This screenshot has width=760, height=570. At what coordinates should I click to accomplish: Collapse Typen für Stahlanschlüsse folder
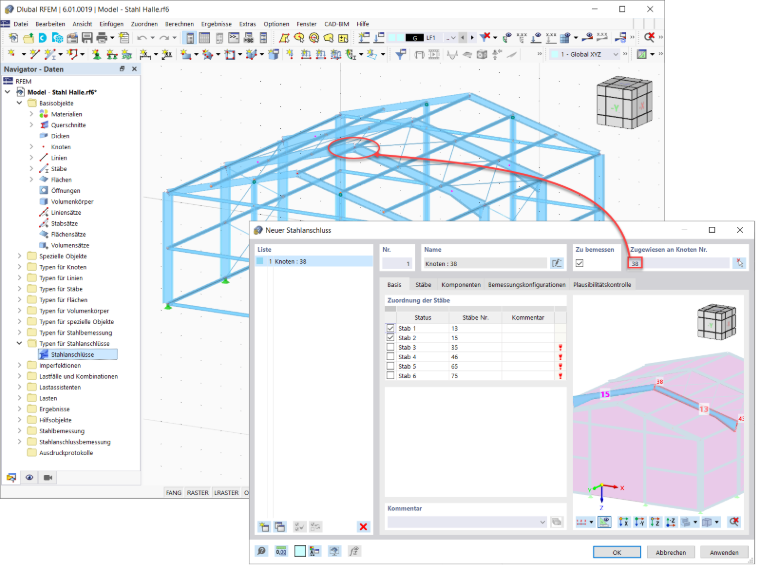(x=19, y=343)
